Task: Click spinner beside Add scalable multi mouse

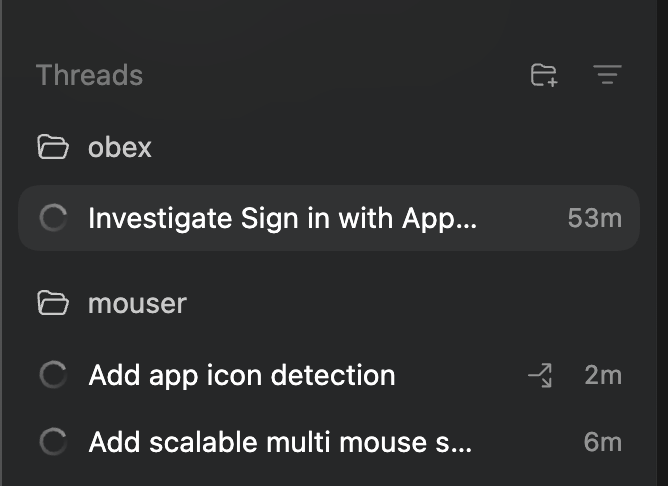Action: (x=52, y=442)
